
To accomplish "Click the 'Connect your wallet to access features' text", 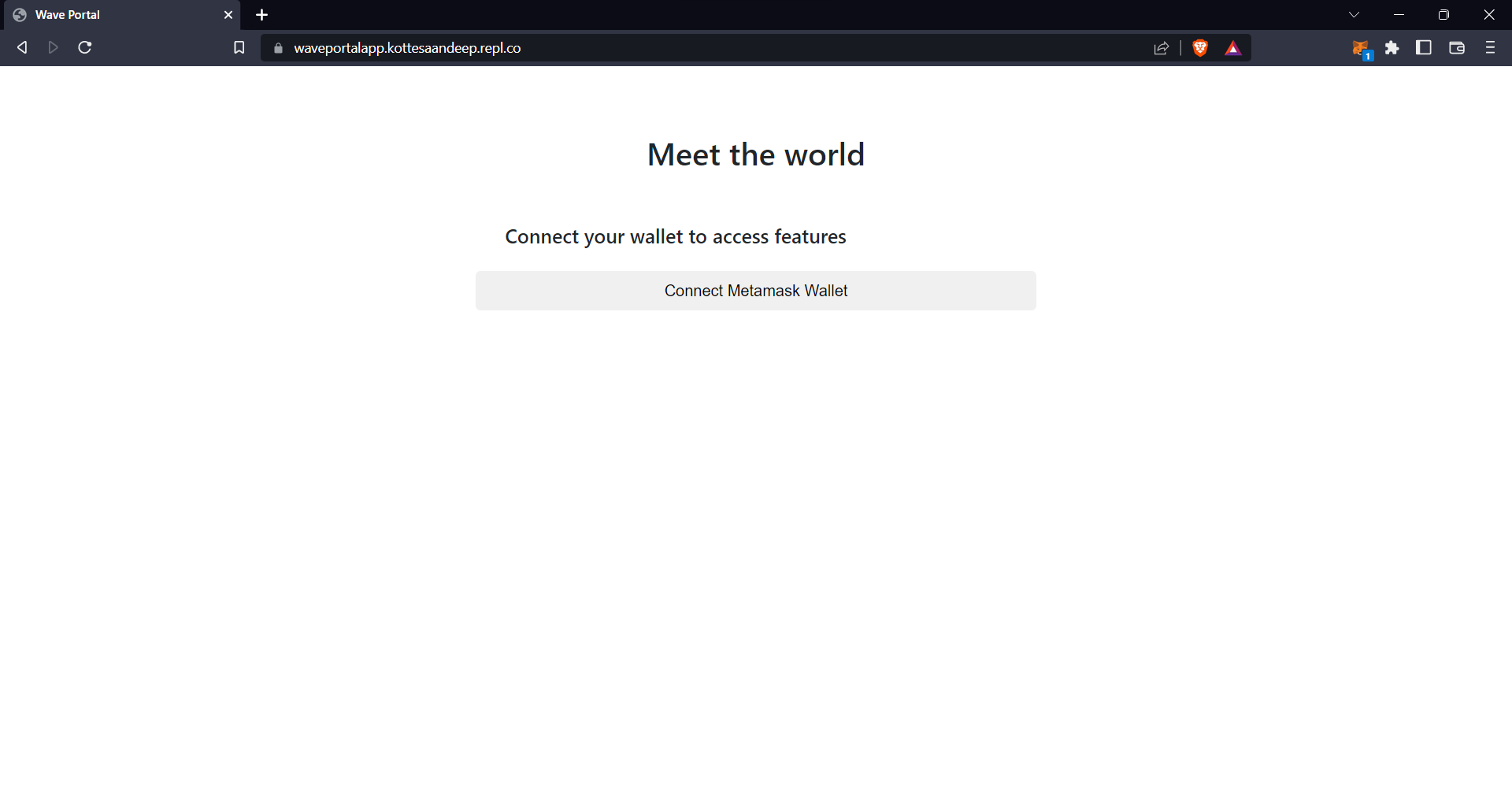I will point(676,237).
